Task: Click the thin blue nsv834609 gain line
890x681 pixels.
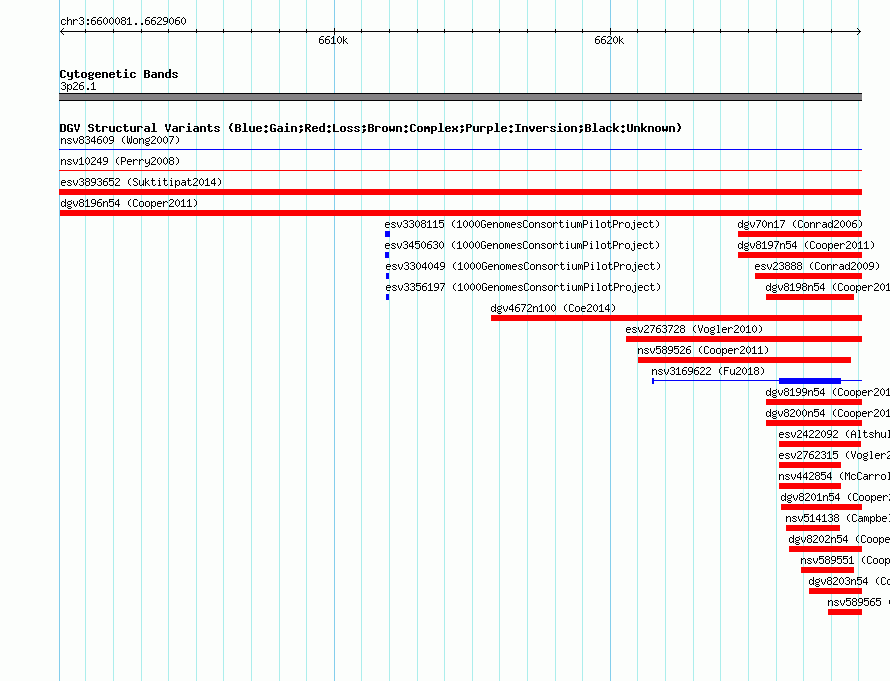Action: pyautogui.click(x=460, y=150)
